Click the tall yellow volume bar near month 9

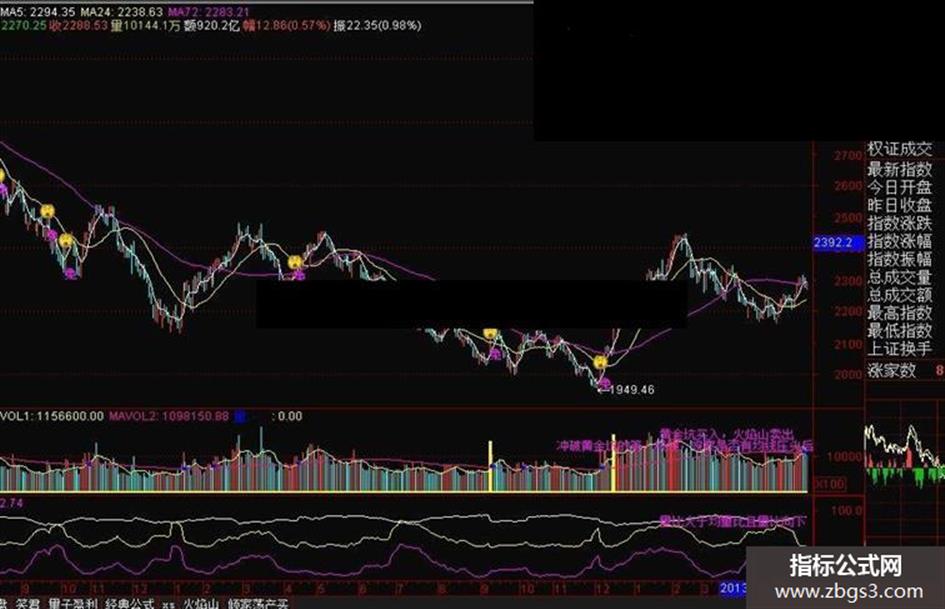[491, 465]
